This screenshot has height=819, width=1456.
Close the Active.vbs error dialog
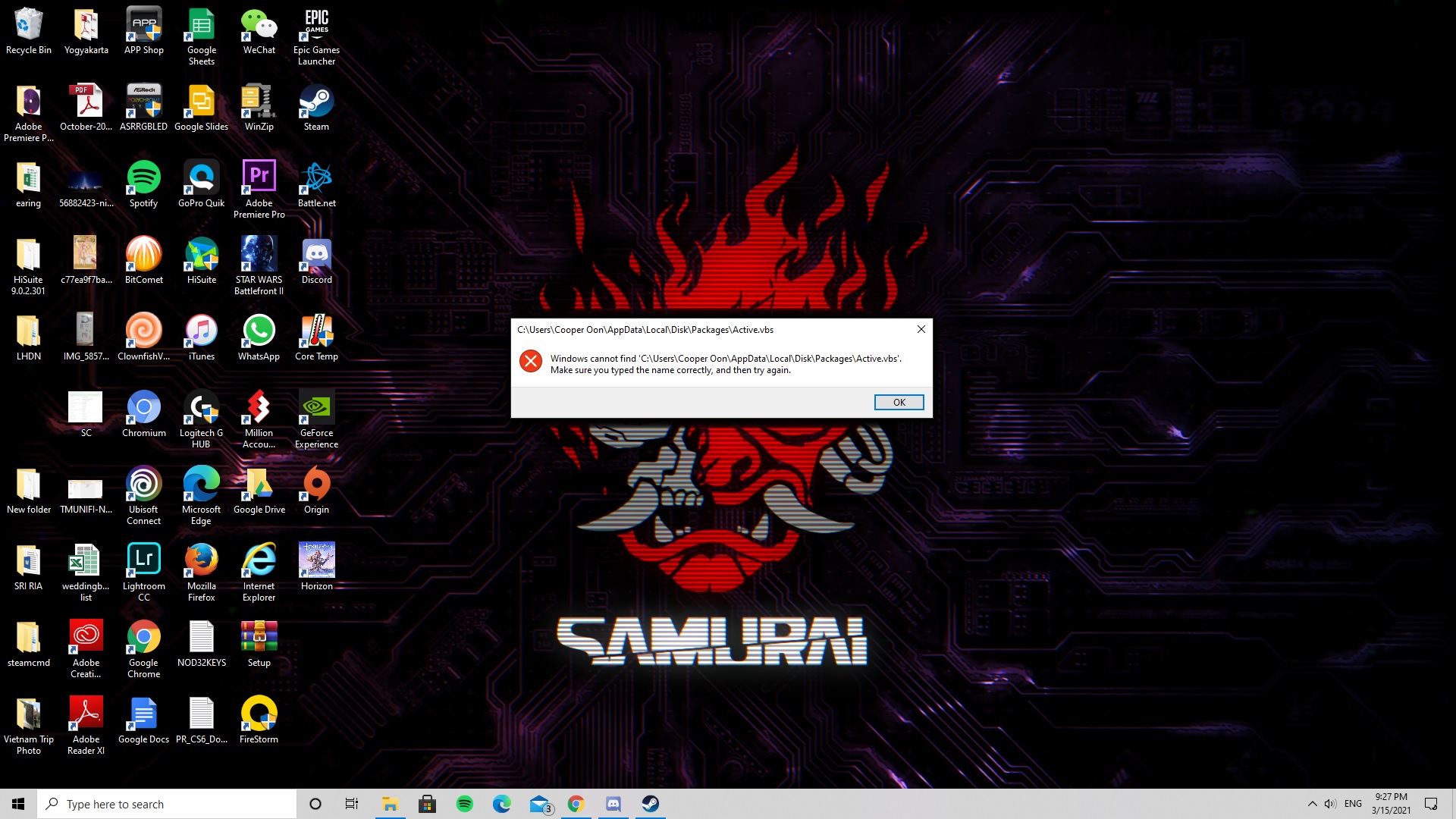[x=921, y=329]
